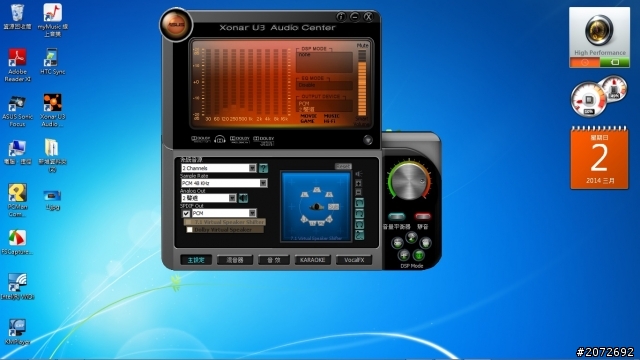
Task: Toggle the teal volume balancer button
Action: (396, 216)
